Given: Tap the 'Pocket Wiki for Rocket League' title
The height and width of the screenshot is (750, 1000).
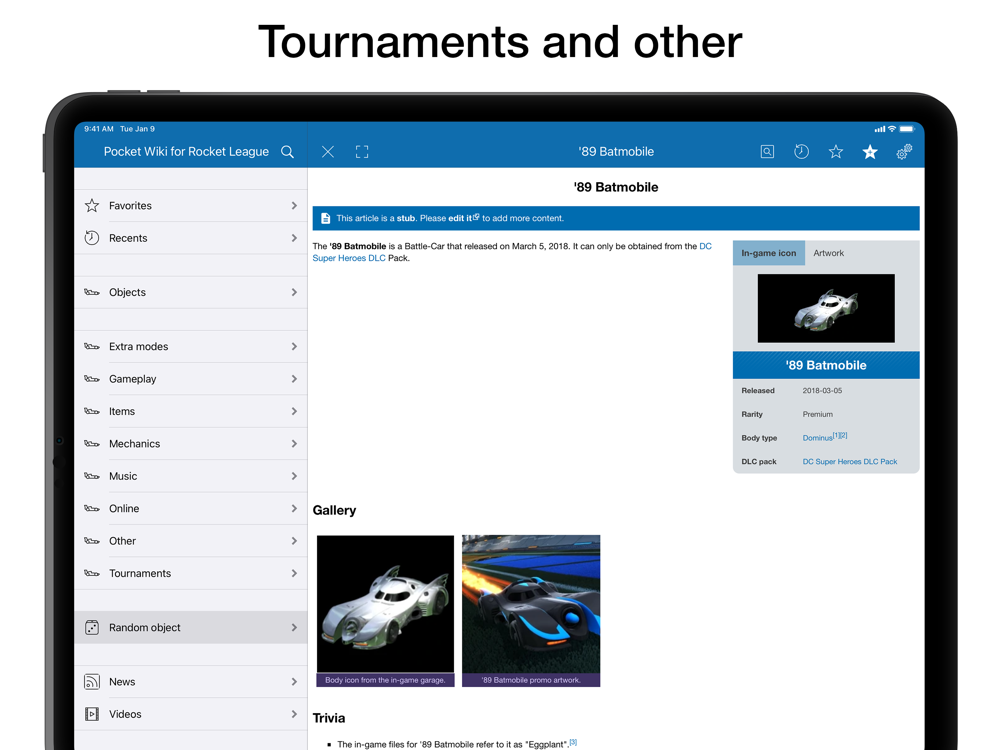Looking at the screenshot, I should point(186,152).
